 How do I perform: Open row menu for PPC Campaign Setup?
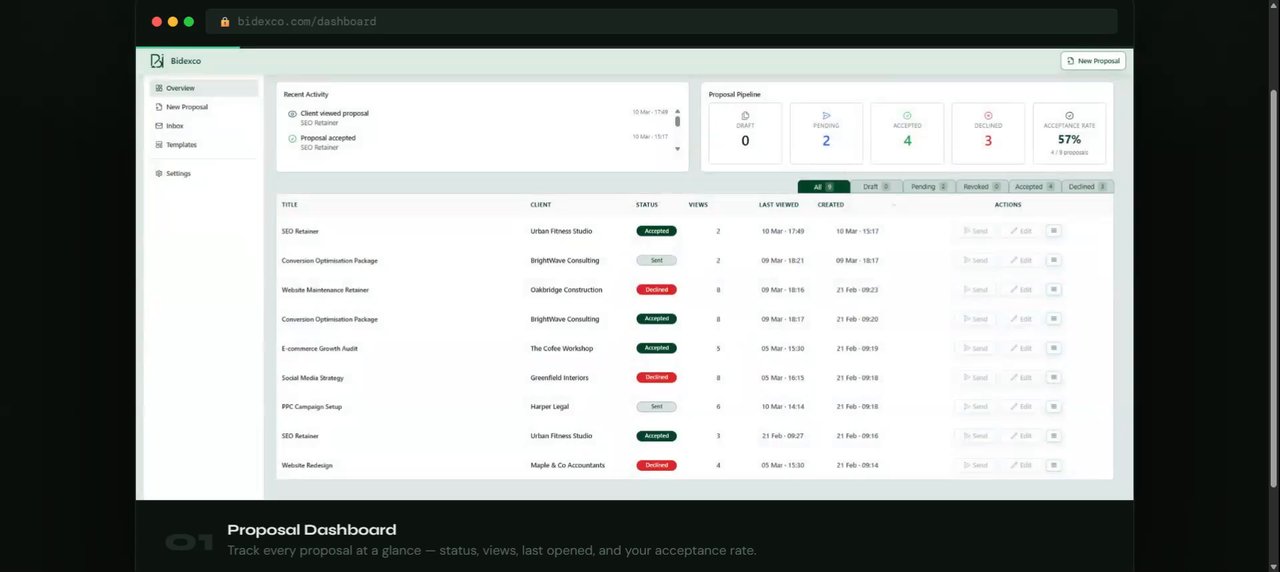[x=1053, y=407]
